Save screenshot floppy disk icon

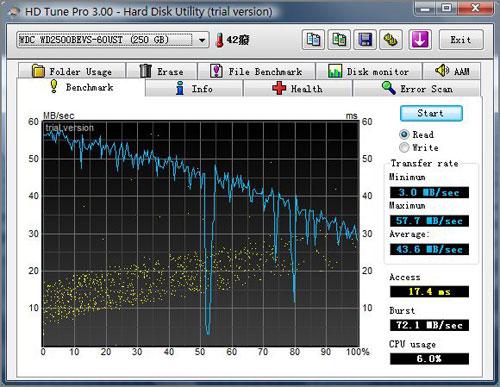pyautogui.click(x=365, y=40)
